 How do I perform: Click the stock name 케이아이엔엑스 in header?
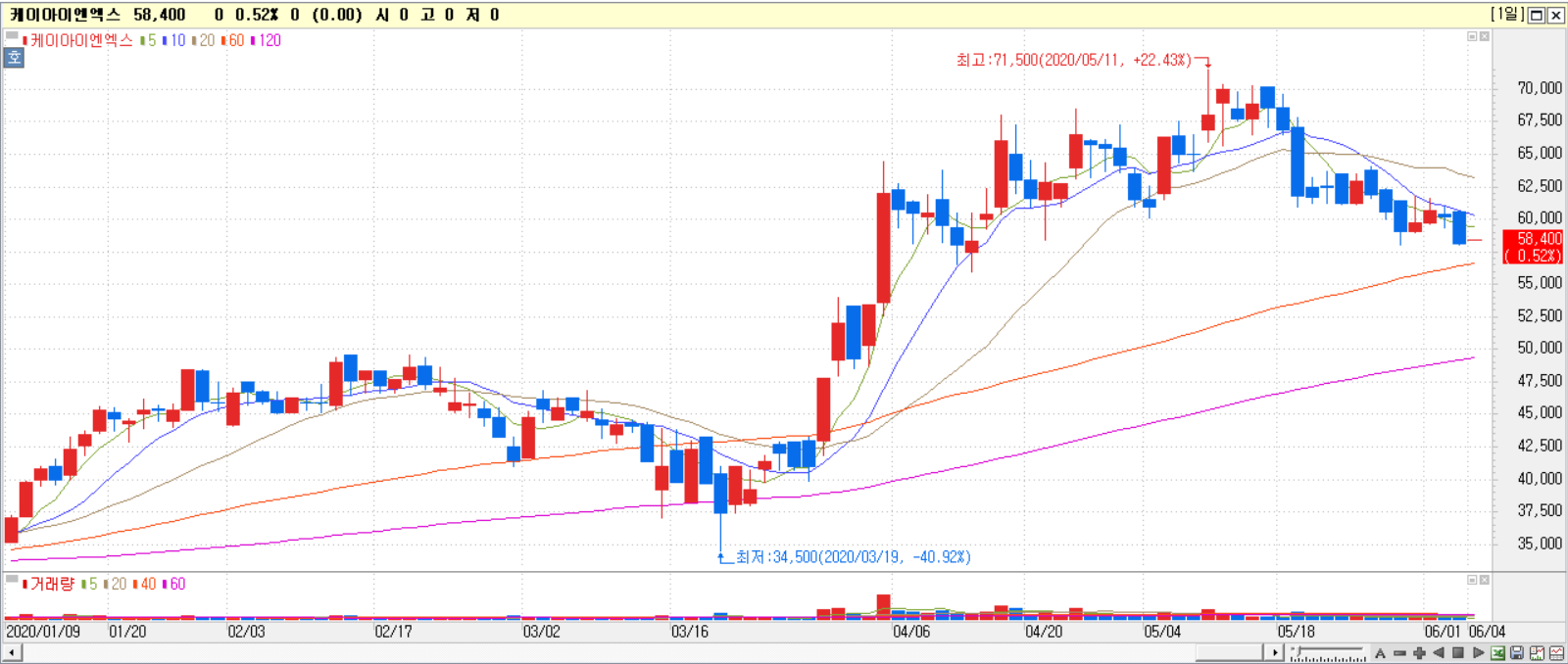coord(66,15)
